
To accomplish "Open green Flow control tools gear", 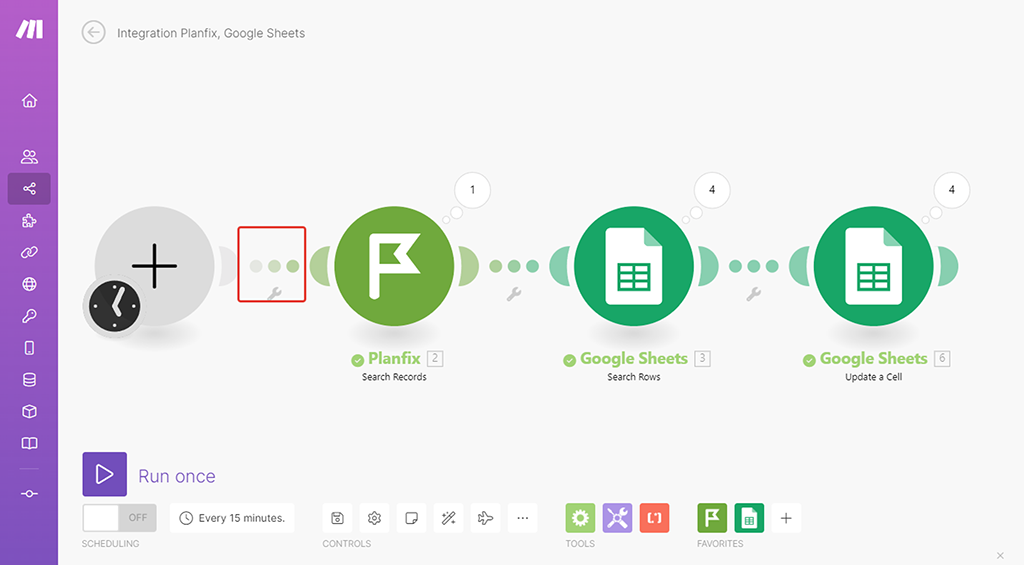I will click(x=580, y=518).
